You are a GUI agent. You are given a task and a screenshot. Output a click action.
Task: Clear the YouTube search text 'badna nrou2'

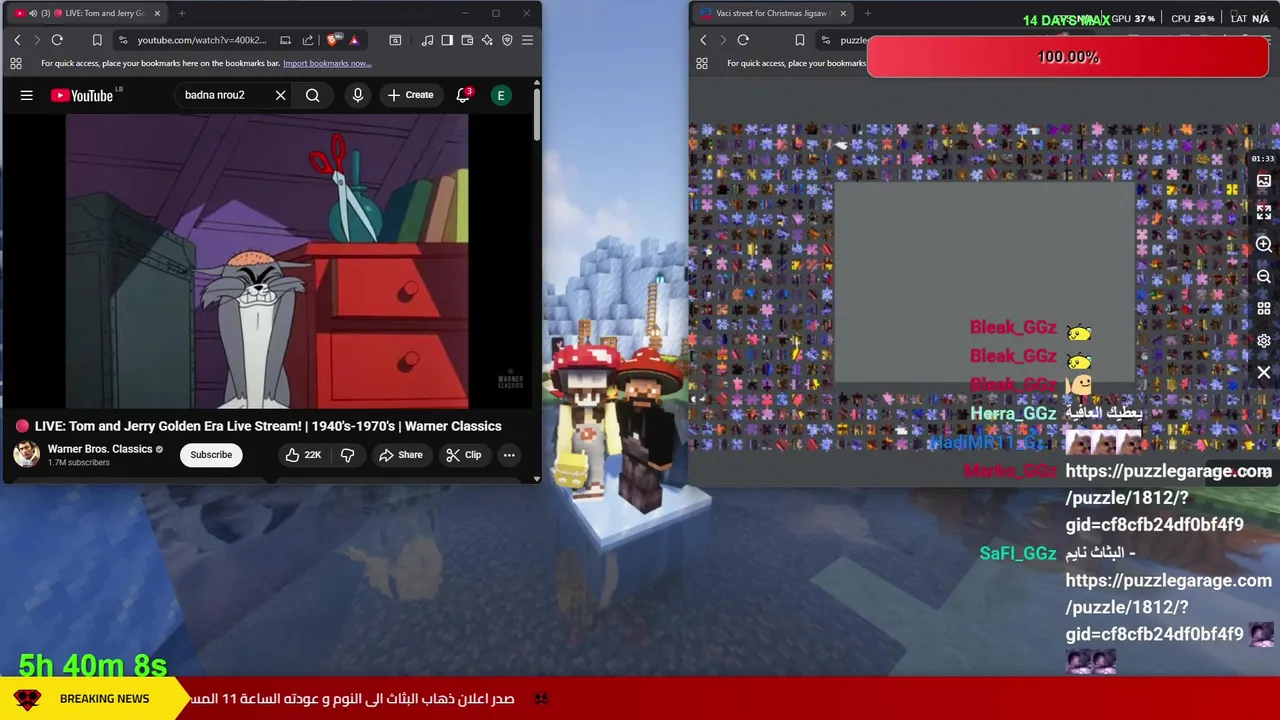coord(280,95)
